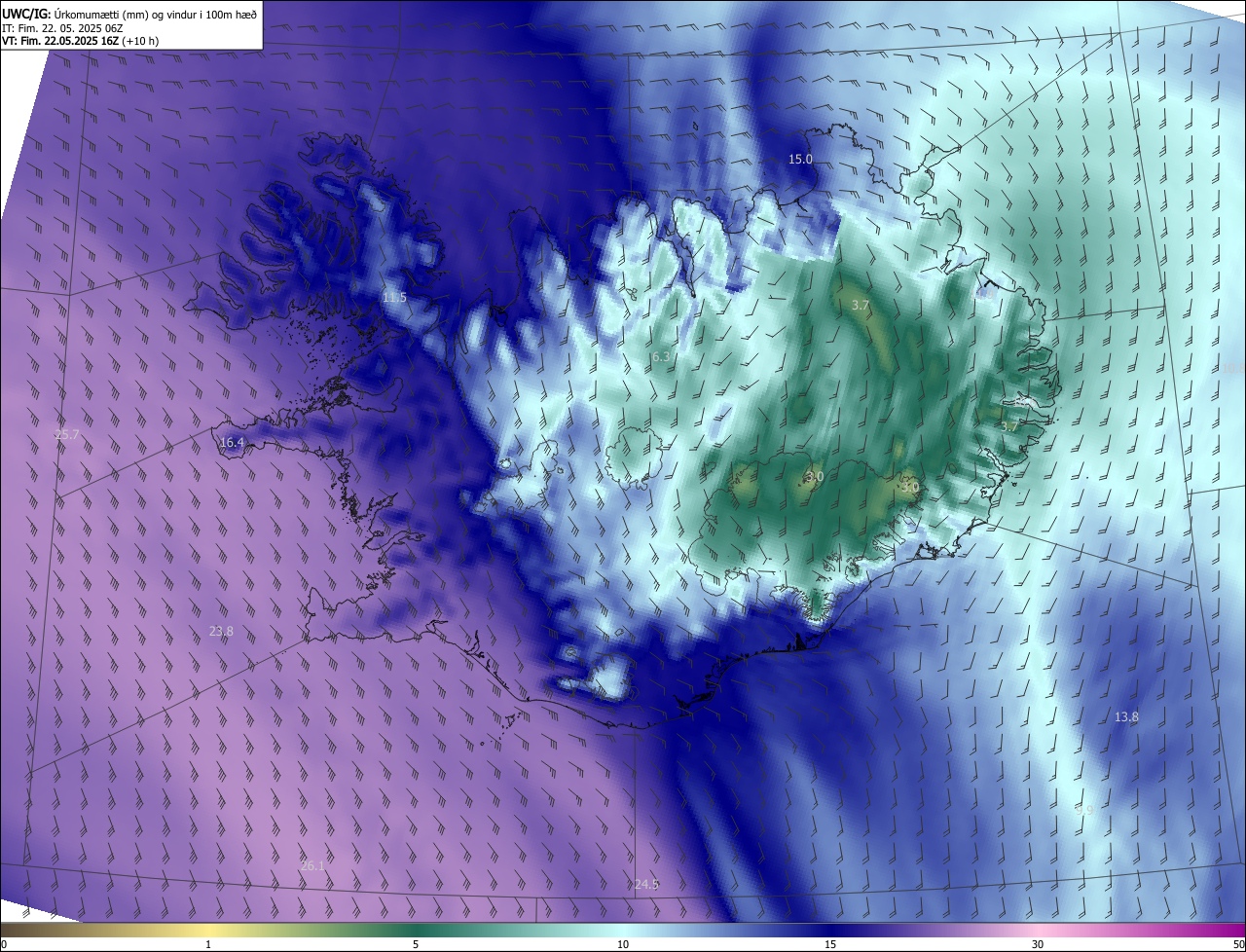
Task: Click the 0 tick on the colour scale
Action: [4, 944]
